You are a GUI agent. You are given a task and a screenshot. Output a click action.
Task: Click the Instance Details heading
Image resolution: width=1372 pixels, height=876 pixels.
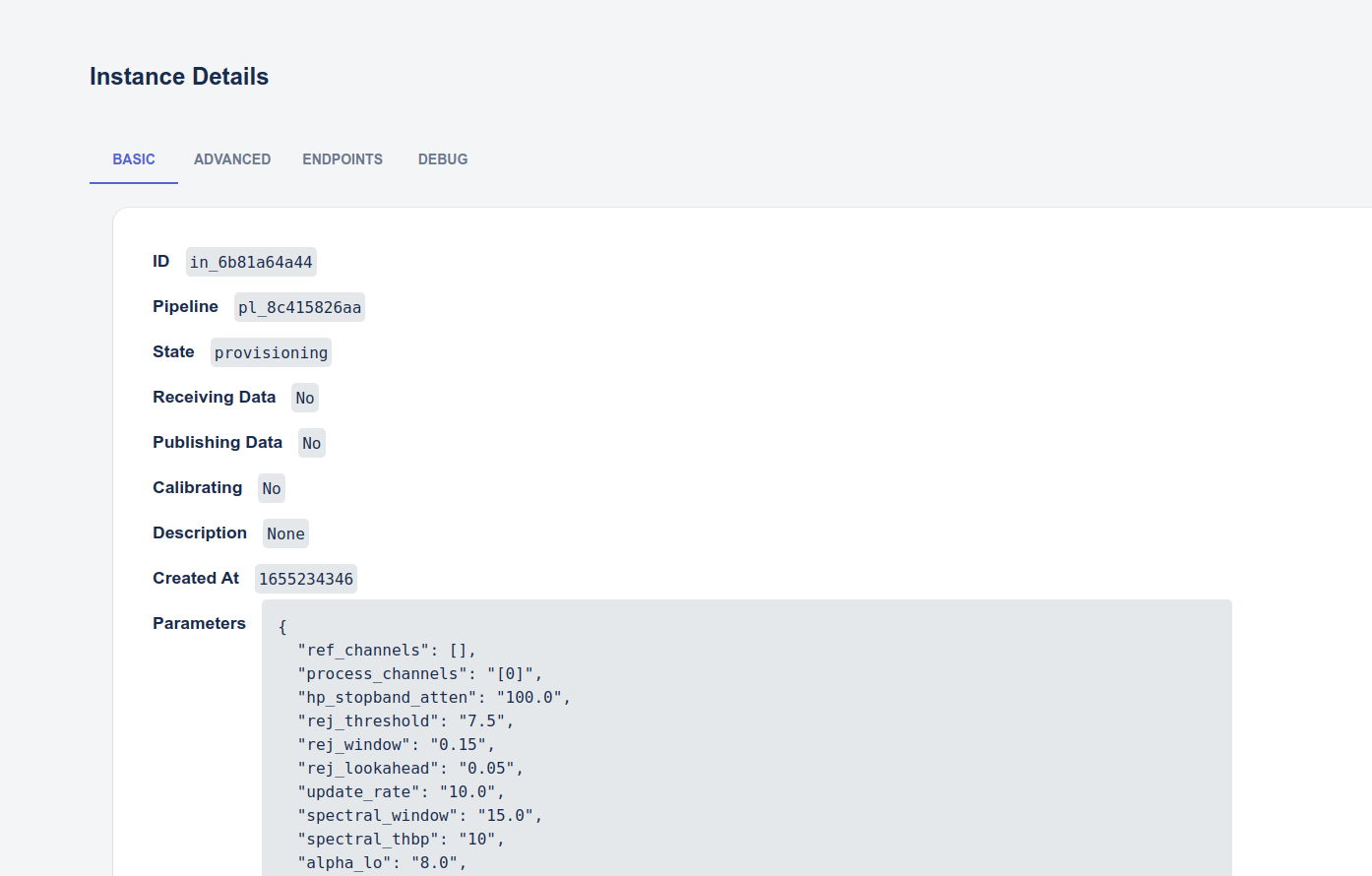point(179,77)
